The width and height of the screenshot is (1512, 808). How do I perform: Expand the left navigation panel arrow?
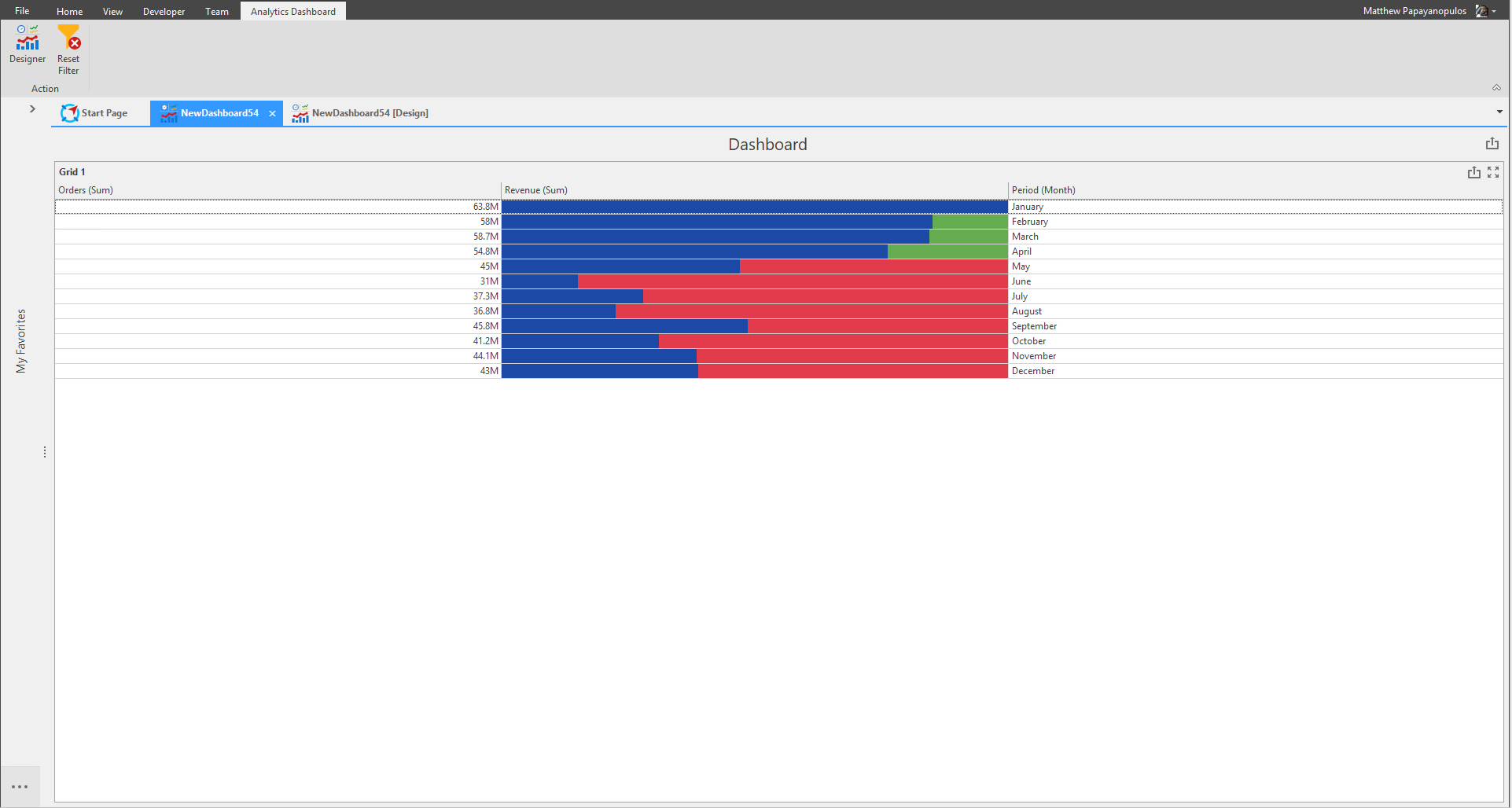[x=32, y=108]
